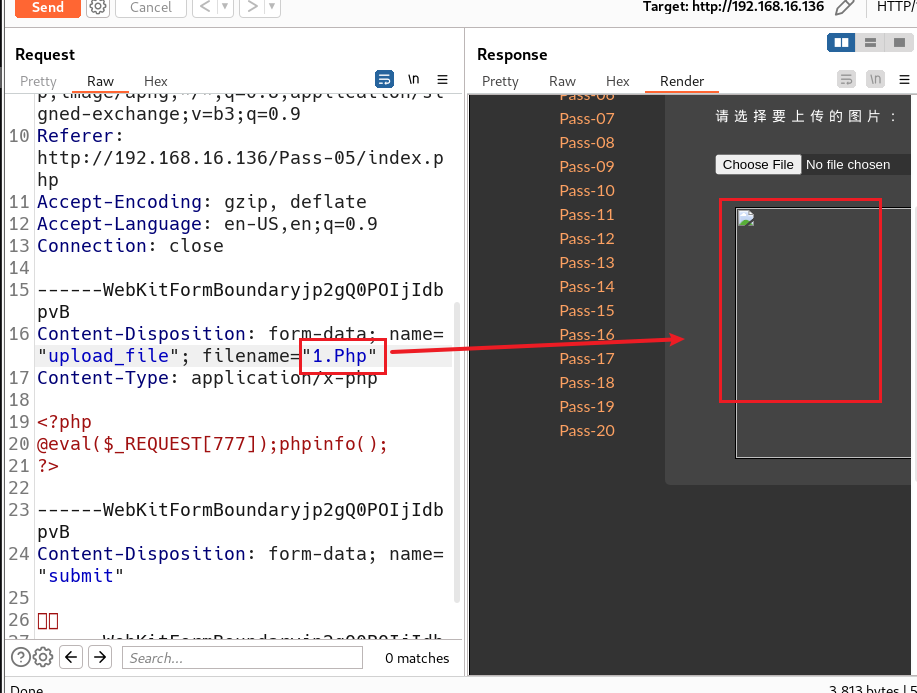Select the Request Hex tab
This screenshot has width=917, height=693.
click(x=156, y=81)
